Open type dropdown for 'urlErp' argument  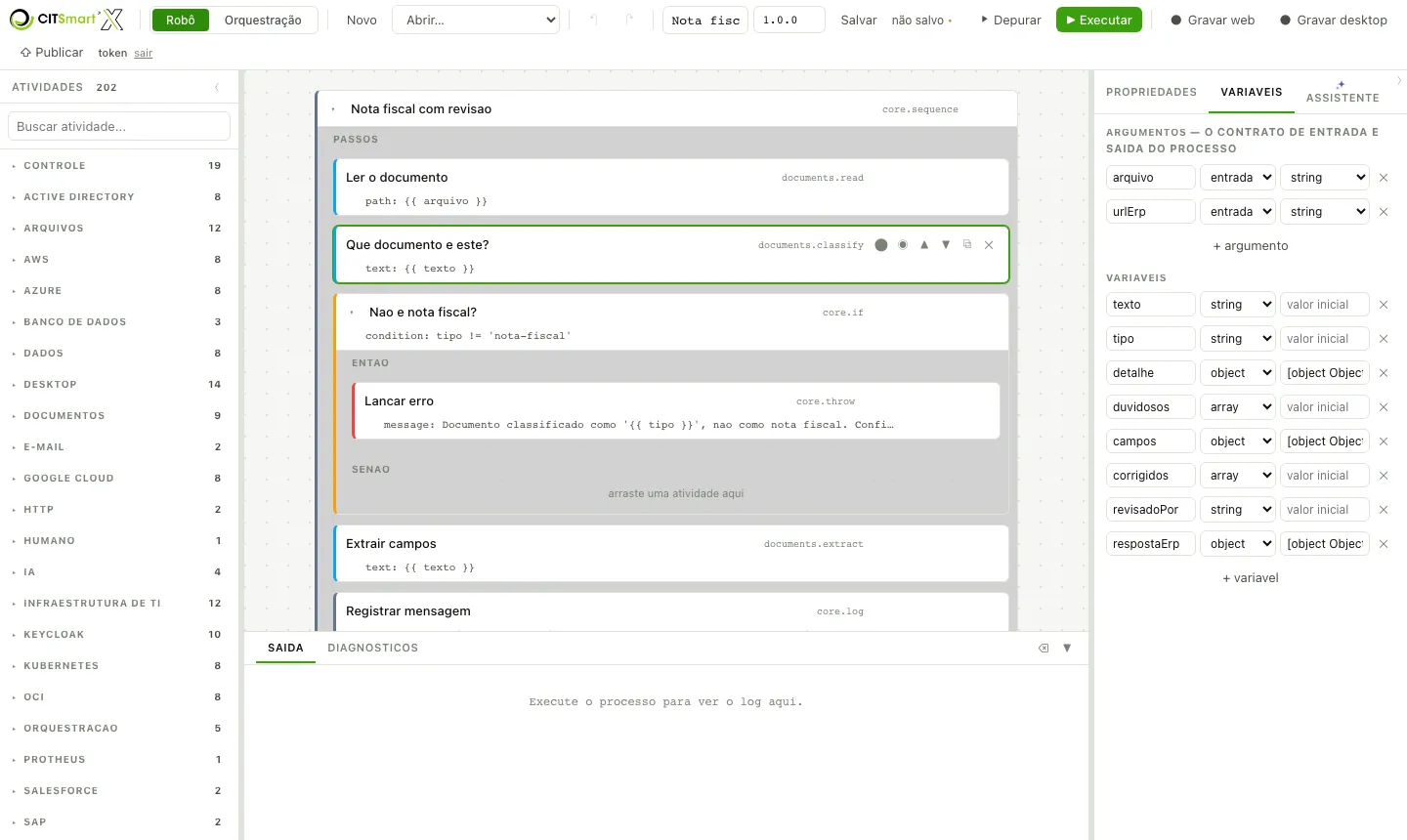[1325, 212]
